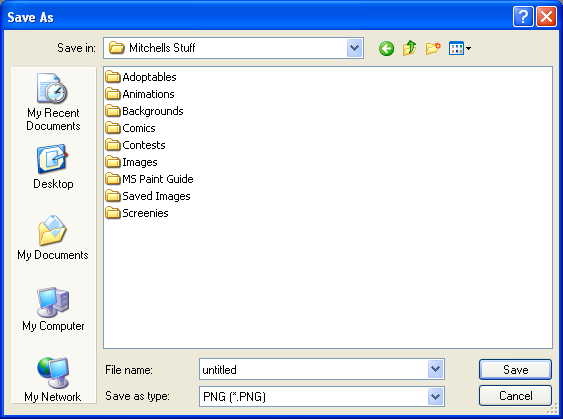Select the Backgrounds folder
Viewport: 563px width, 419px height.
144,111
